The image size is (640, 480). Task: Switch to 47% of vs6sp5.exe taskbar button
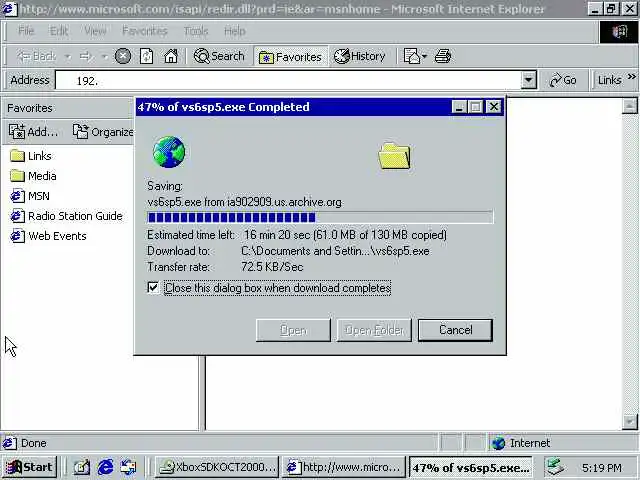click(471, 467)
